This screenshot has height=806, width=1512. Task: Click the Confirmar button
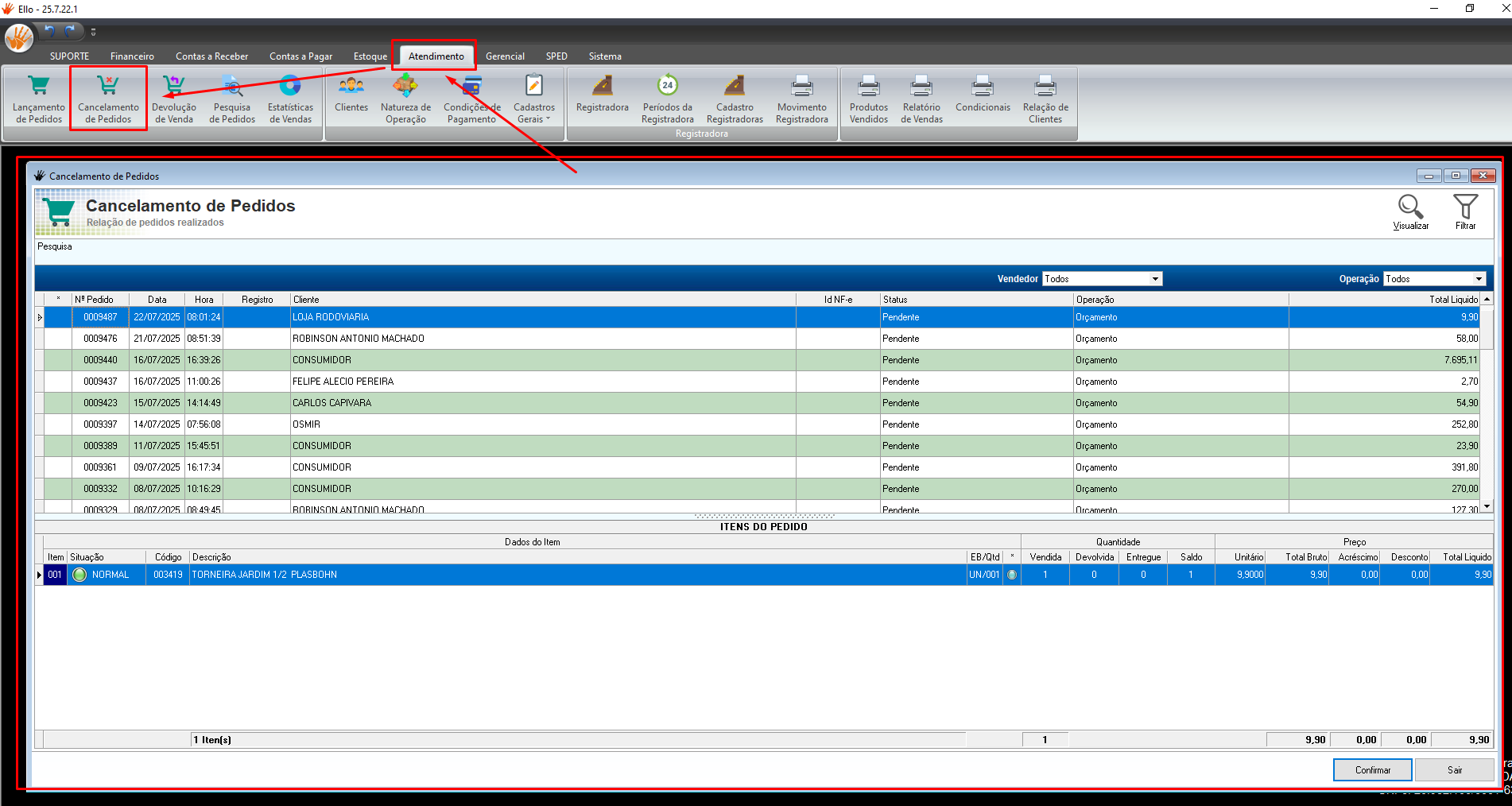[x=1373, y=770]
